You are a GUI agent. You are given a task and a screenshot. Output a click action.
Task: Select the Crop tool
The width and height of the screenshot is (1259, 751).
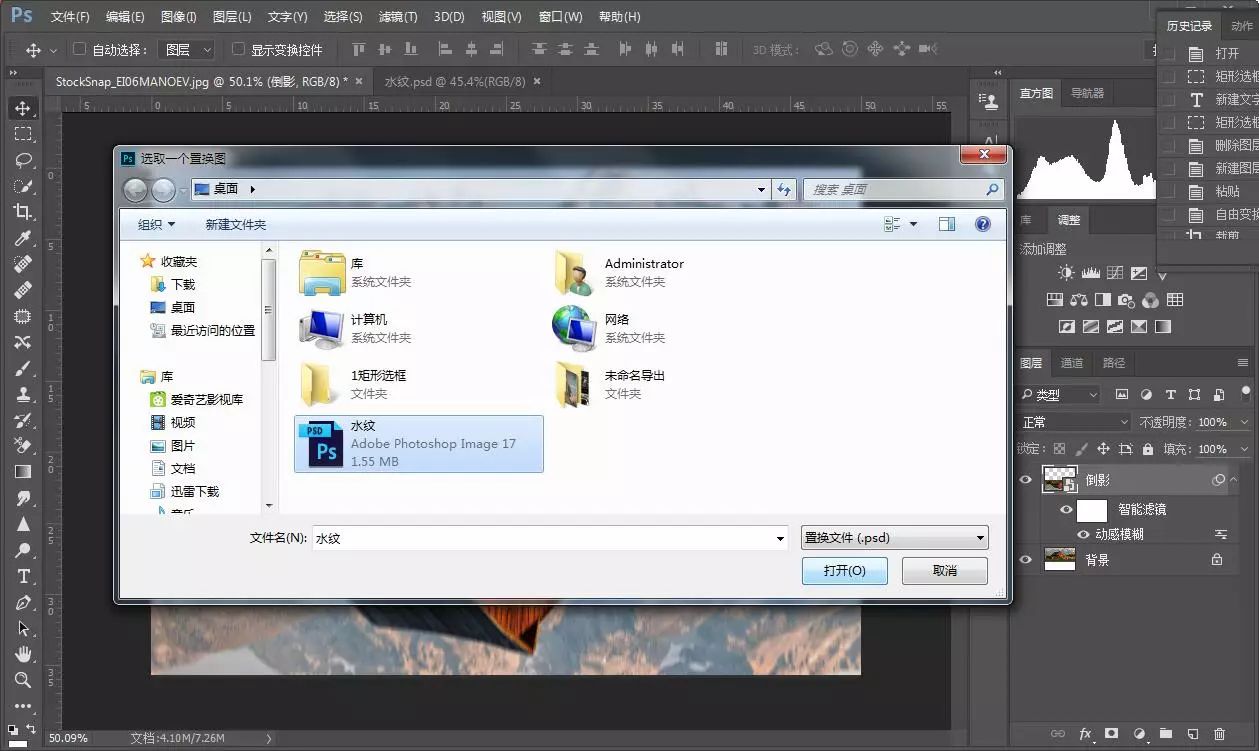pyautogui.click(x=22, y=212)
